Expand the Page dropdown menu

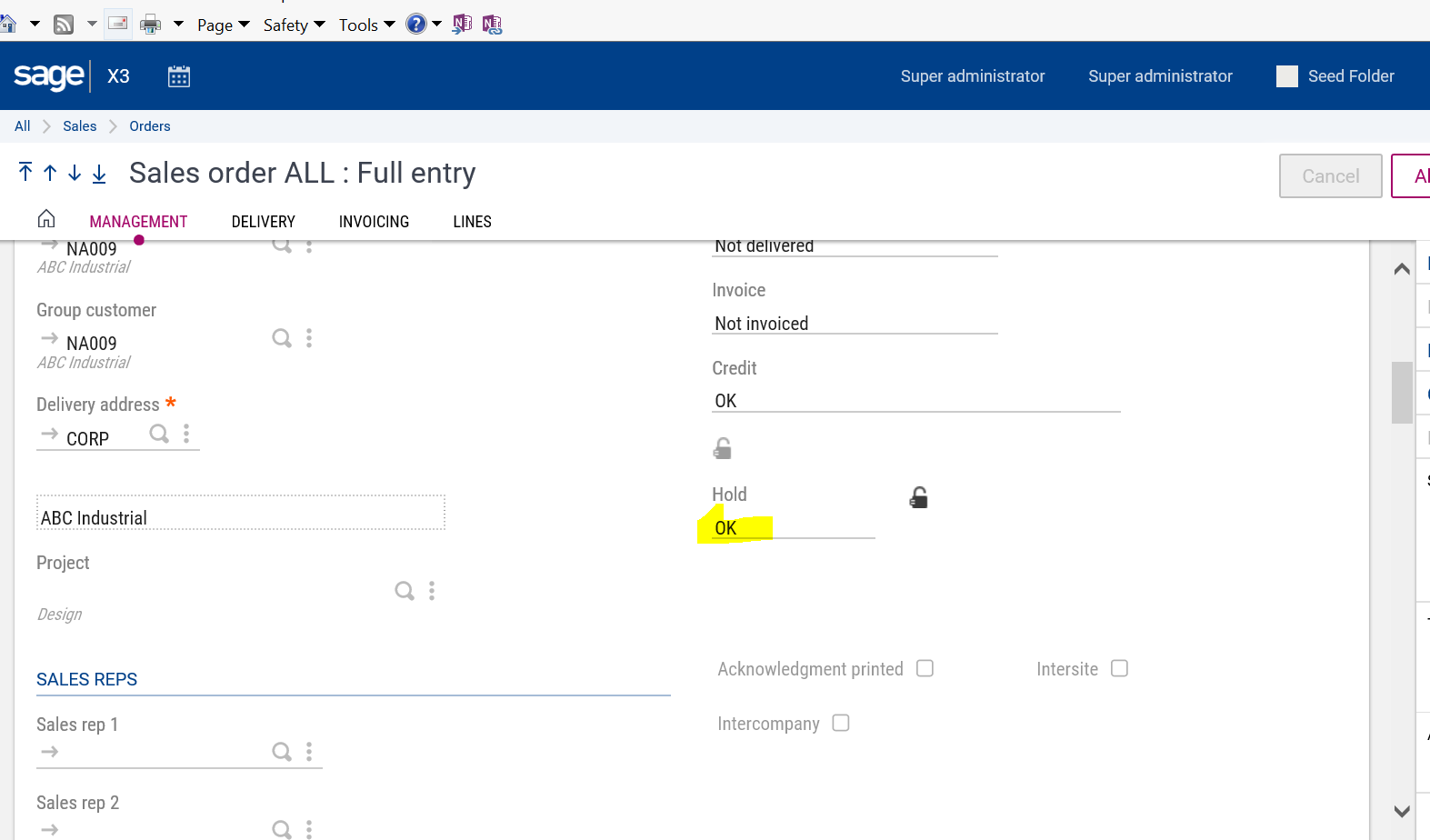click(x=223, y=25)
